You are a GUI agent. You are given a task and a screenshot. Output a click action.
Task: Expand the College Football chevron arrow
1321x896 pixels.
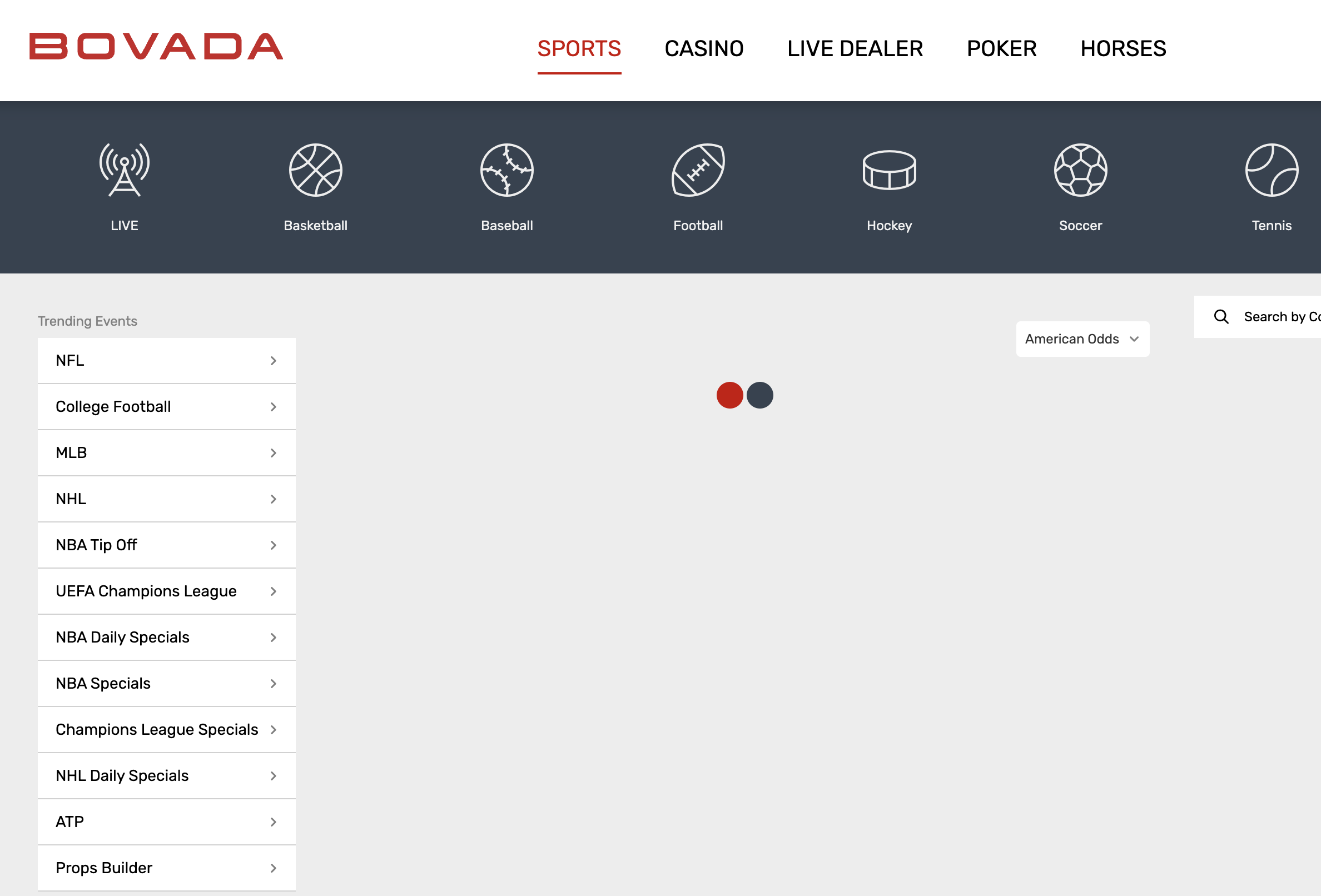click(x=274, y=407)
